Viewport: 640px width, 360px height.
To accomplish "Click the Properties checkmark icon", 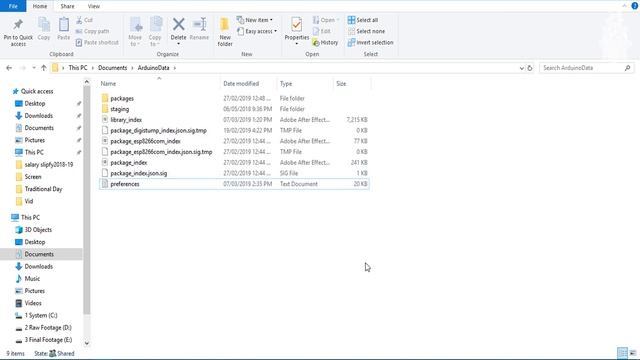I will [x=297, y=24].
